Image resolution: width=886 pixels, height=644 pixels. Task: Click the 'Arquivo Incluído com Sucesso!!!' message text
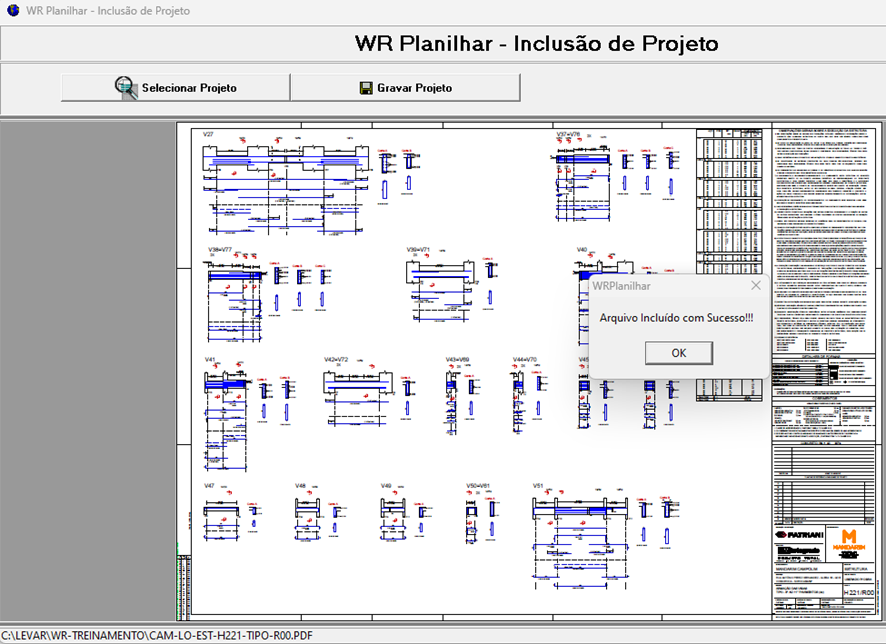[675, 318]
